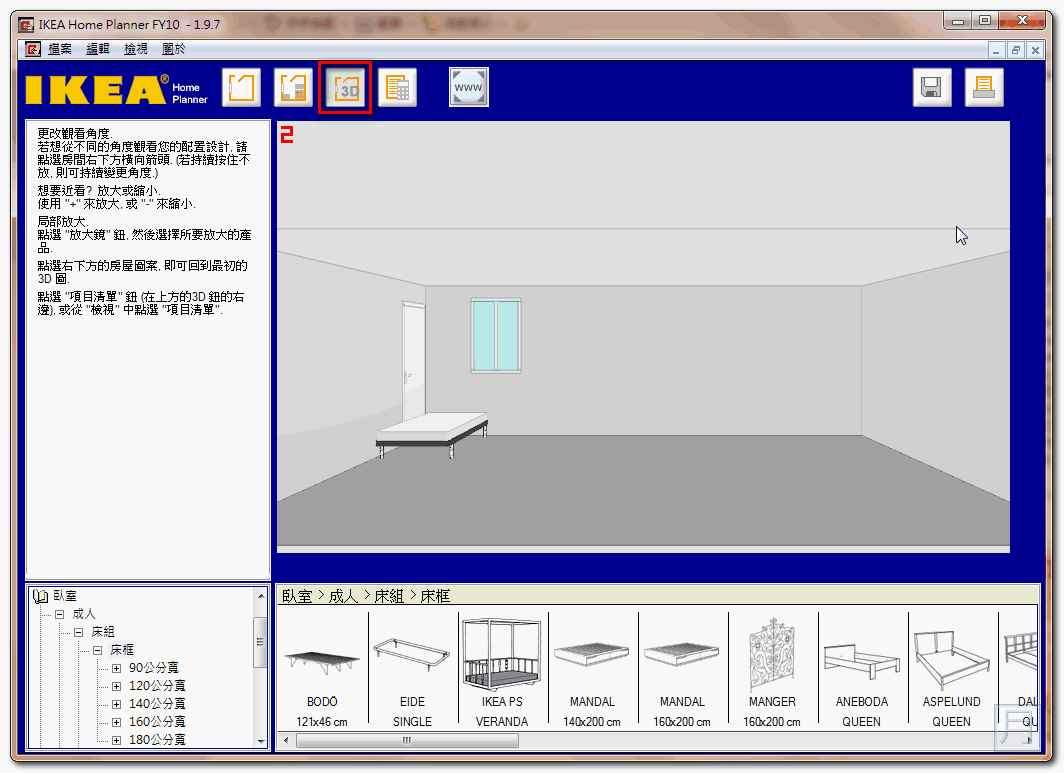Open the room layout view icon
1064x773 pixels.
click(241, 88)
